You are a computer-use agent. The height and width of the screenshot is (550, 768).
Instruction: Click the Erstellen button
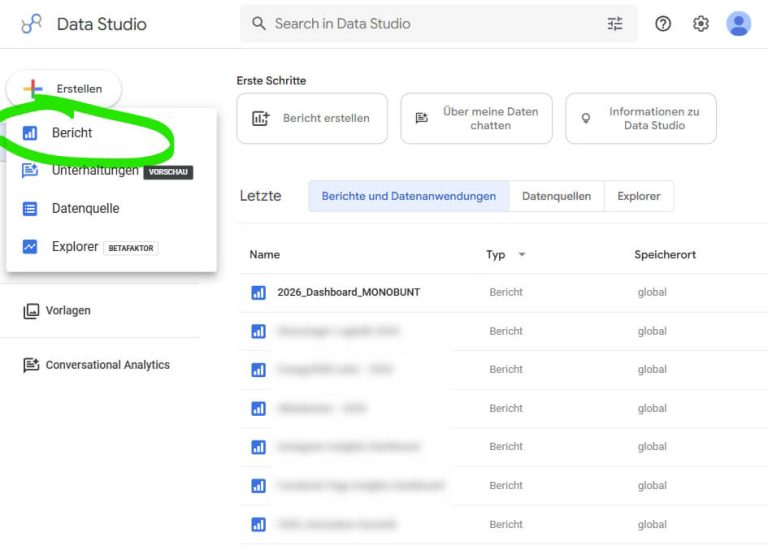tap(64, 89)
